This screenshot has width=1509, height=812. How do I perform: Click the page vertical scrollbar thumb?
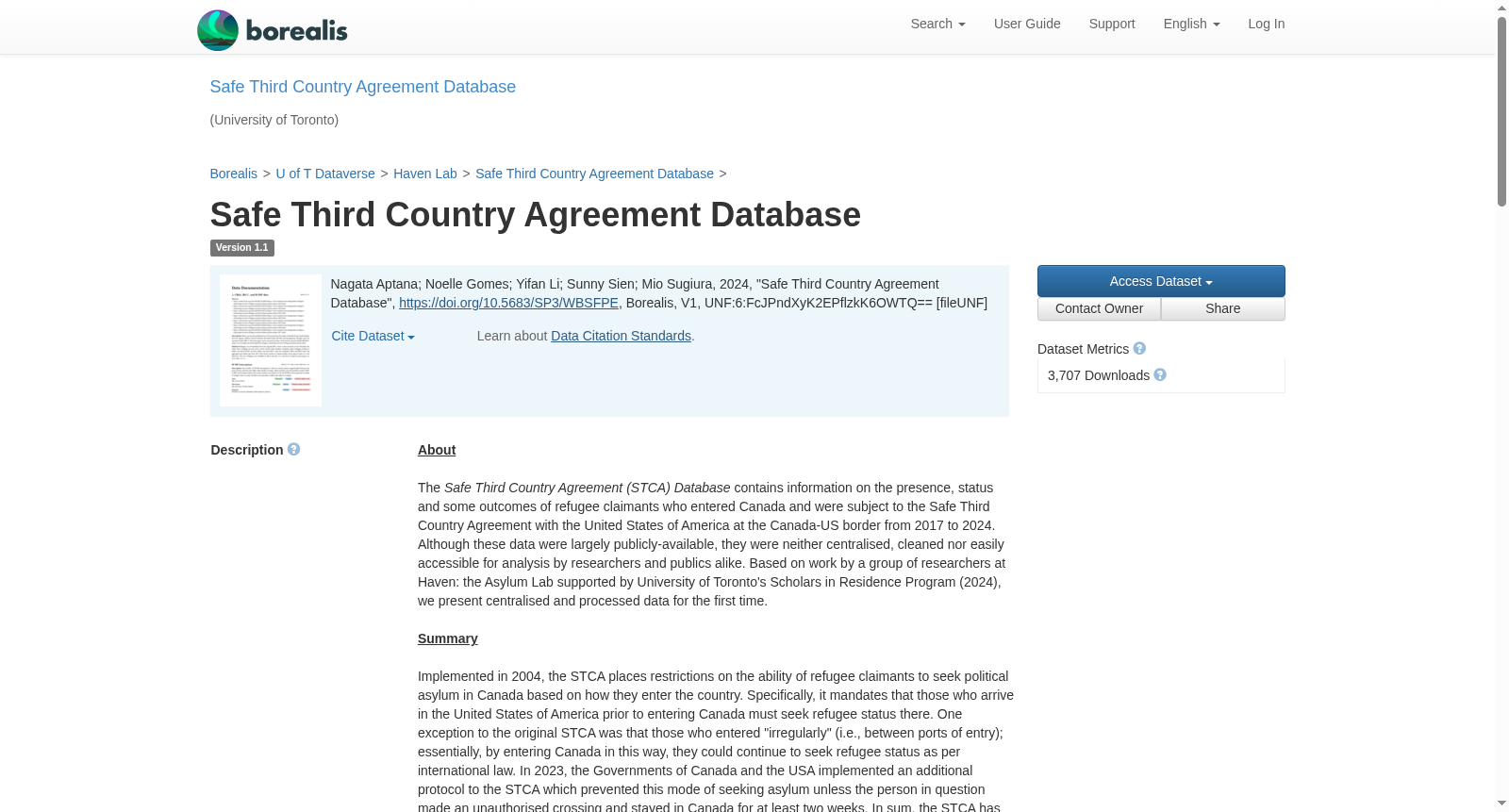pyautogui.click(x=1501, y=111)
